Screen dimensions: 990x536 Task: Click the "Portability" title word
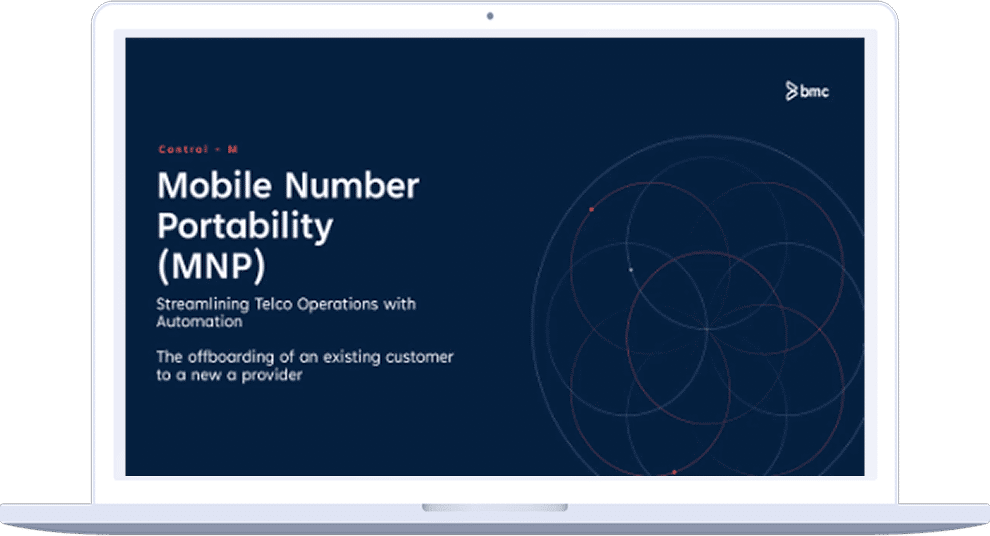pos(245,227)
